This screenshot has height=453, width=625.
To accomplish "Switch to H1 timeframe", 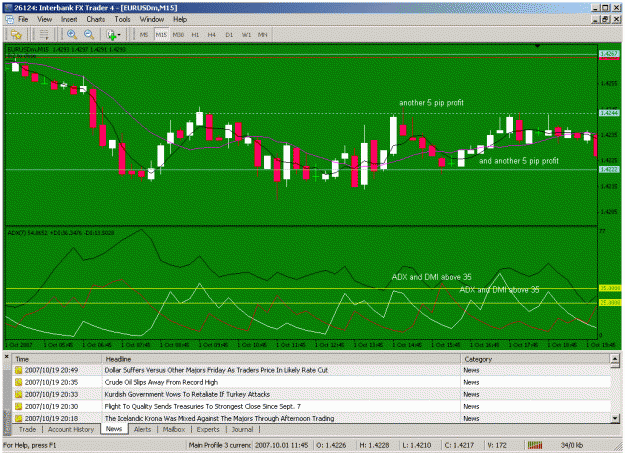I will click(x=195, y=35).
